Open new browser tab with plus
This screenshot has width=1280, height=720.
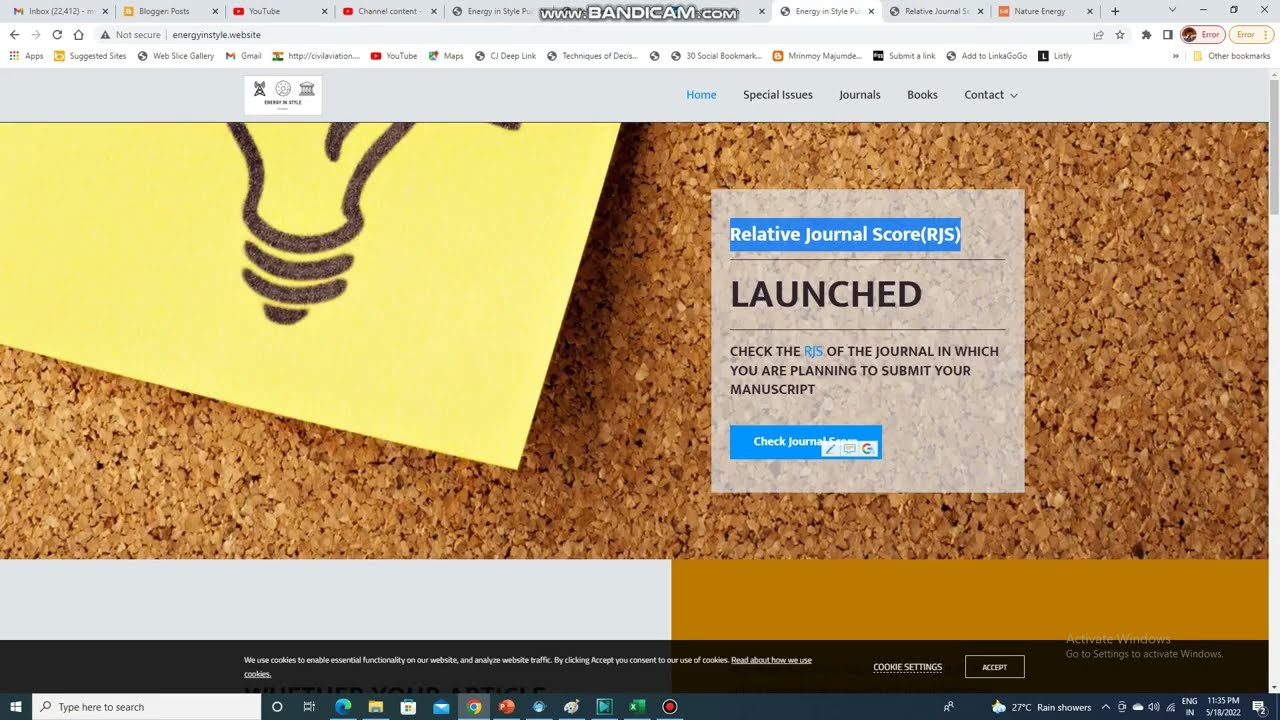tap(1115, 11)
